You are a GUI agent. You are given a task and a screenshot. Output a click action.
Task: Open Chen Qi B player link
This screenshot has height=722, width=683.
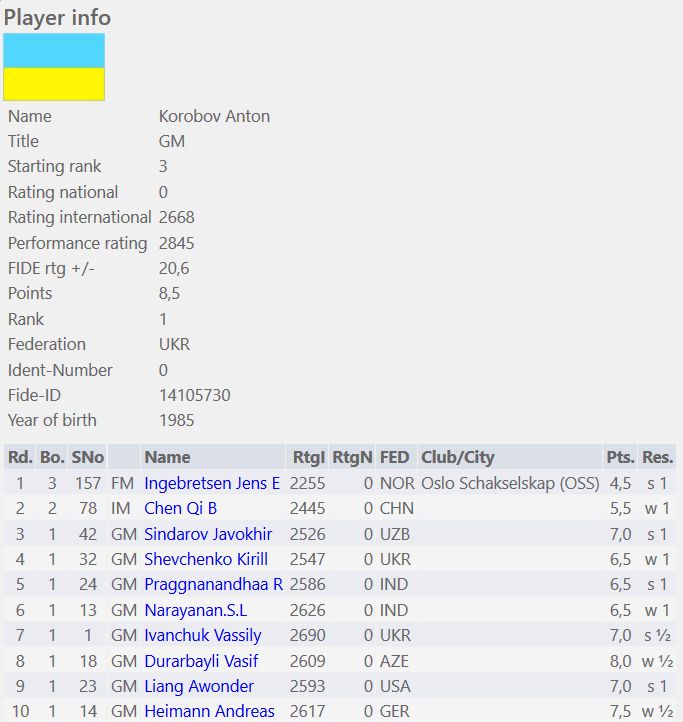[178, 508]
